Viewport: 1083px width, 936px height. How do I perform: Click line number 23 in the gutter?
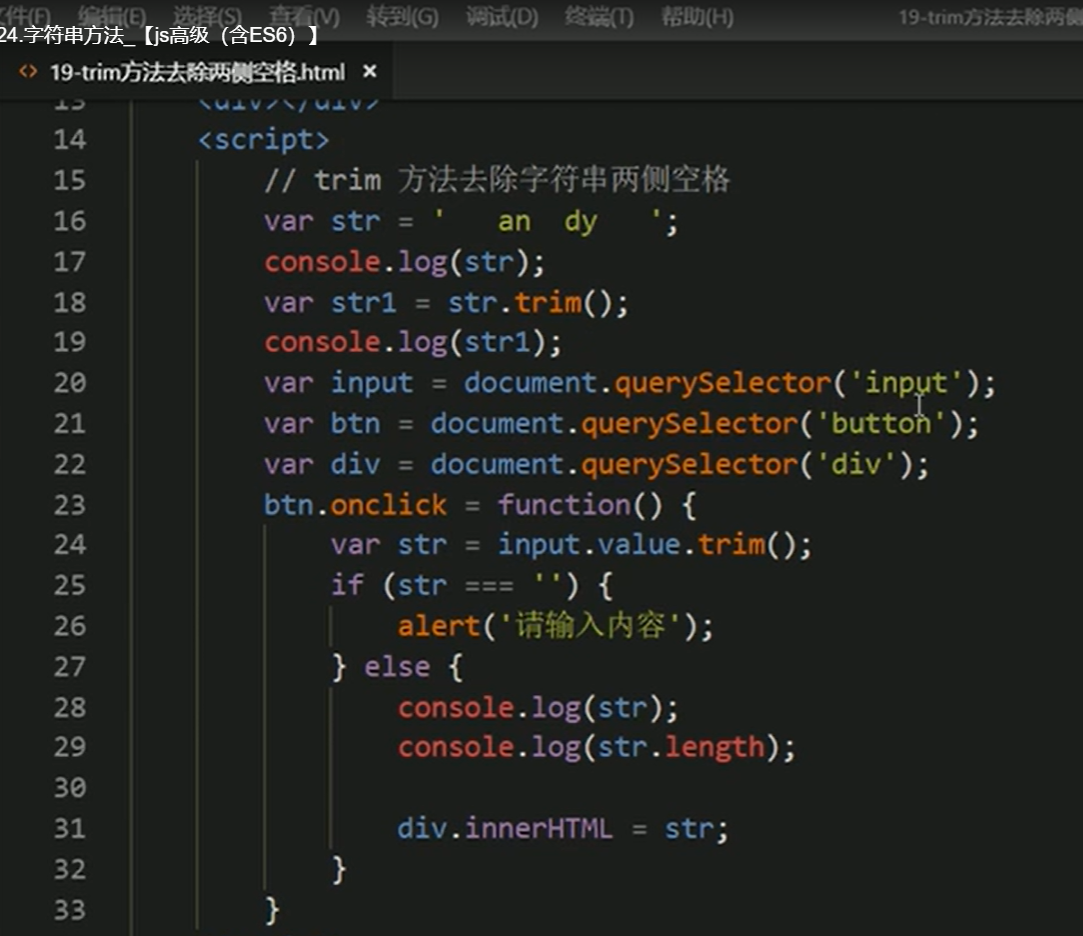click(70, 505)
